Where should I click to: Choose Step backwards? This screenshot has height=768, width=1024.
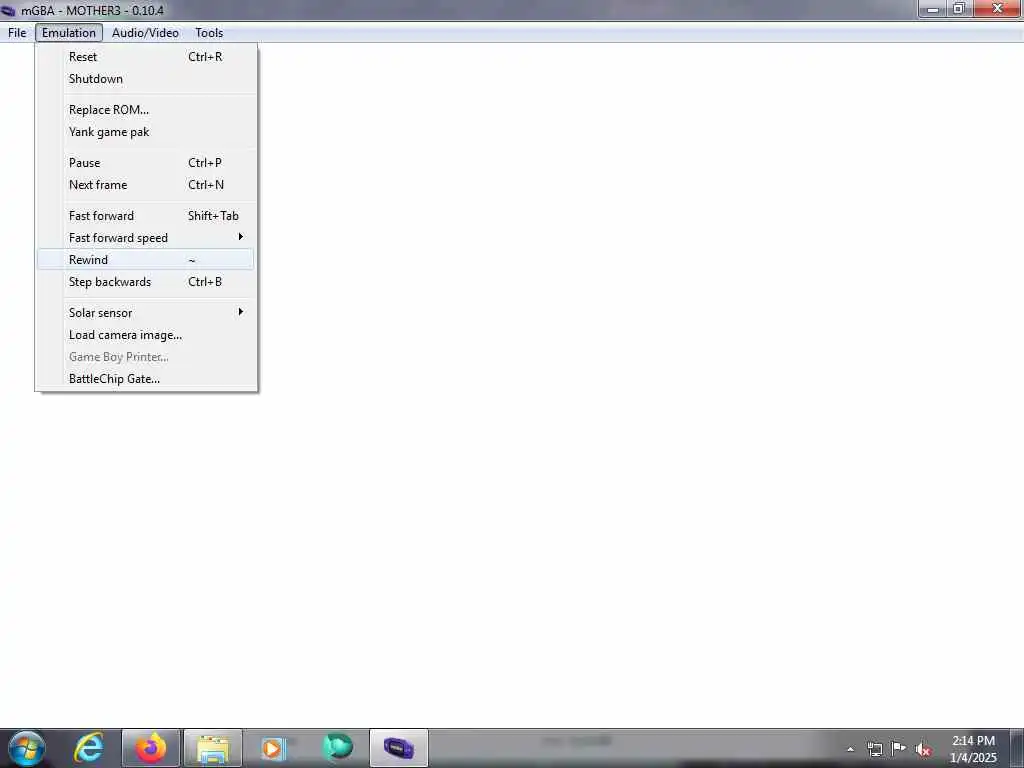click(146, 282)
